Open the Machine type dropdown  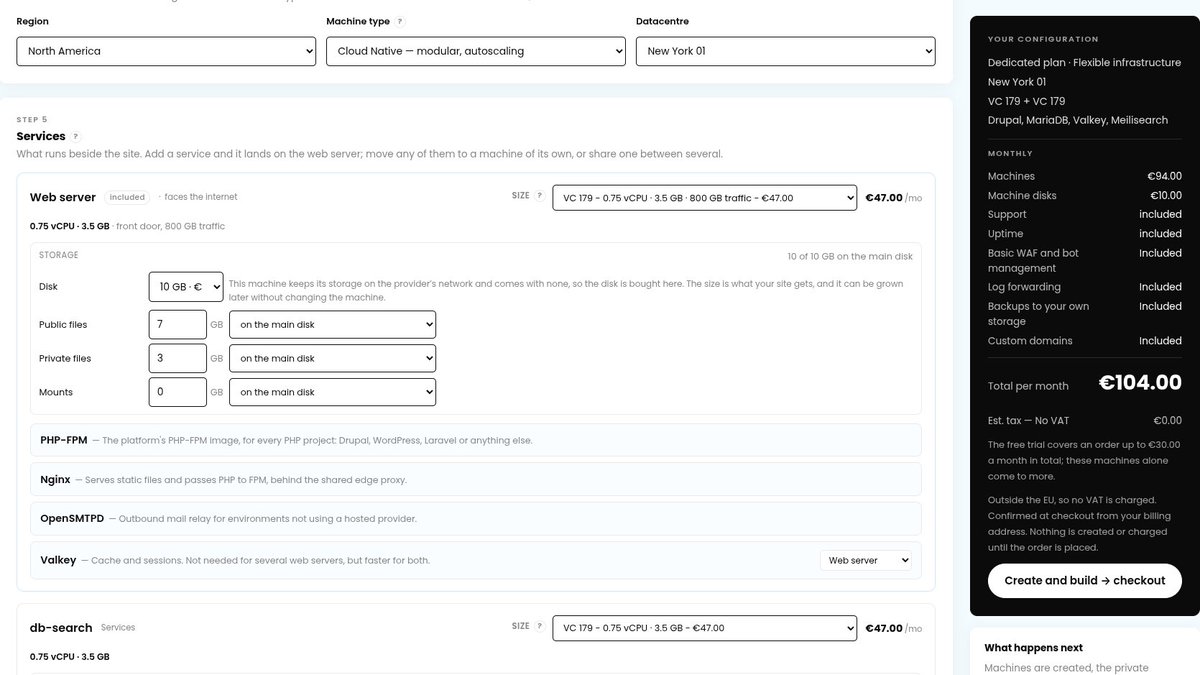tap(476, 51)
